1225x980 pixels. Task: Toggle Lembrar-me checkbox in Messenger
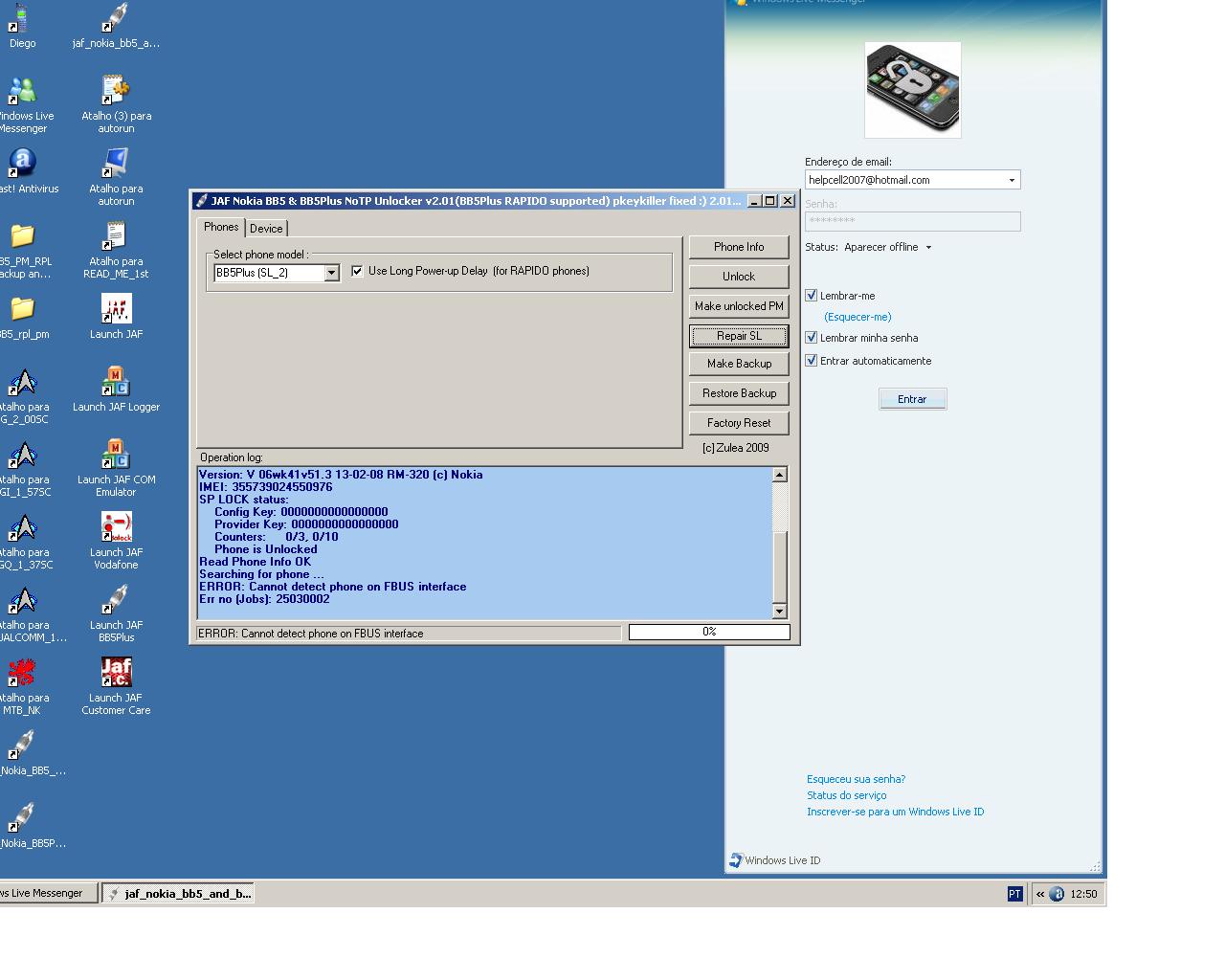click(811, 296)
